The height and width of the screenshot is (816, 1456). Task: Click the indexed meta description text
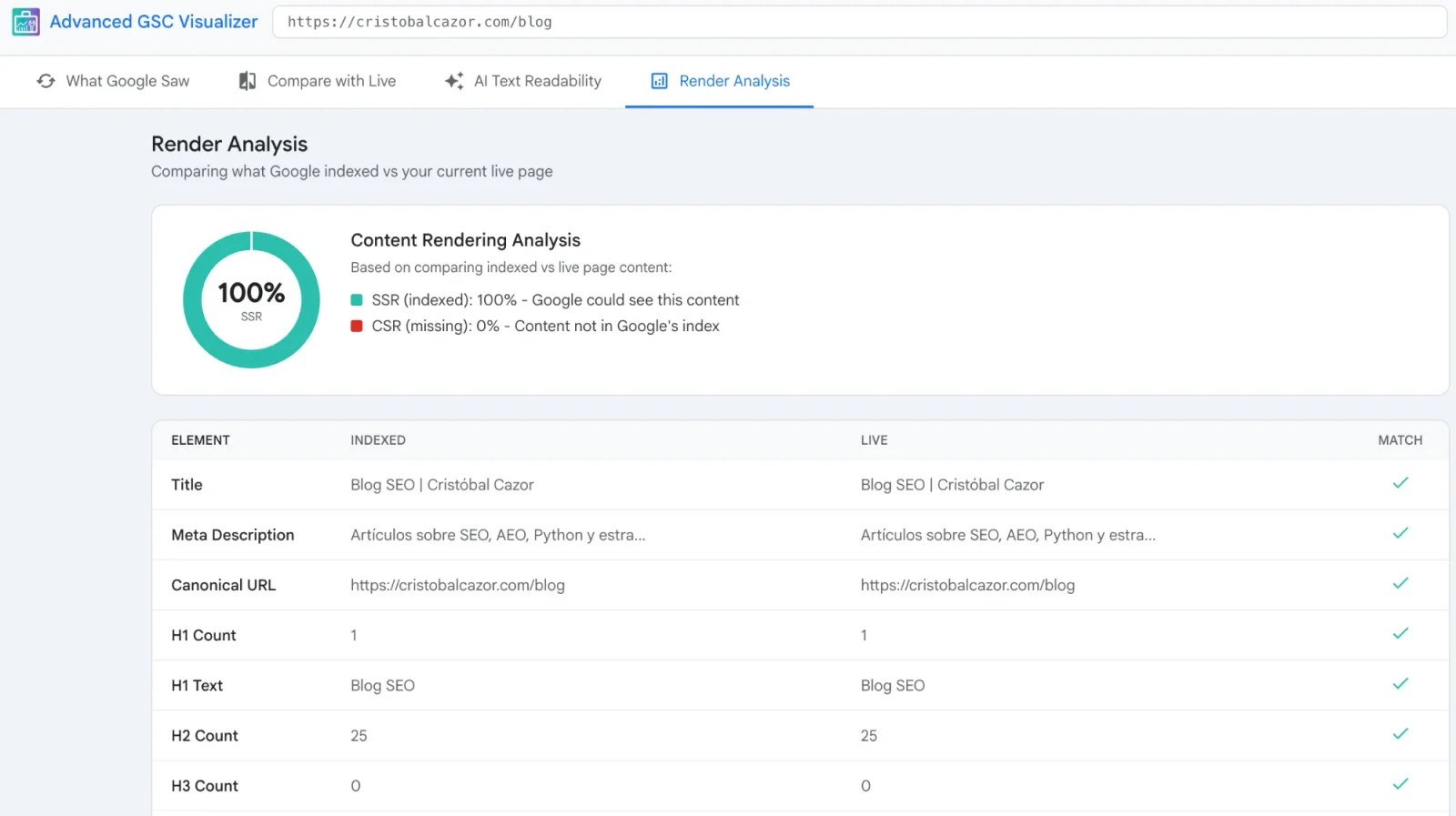(x=498, y=535)
